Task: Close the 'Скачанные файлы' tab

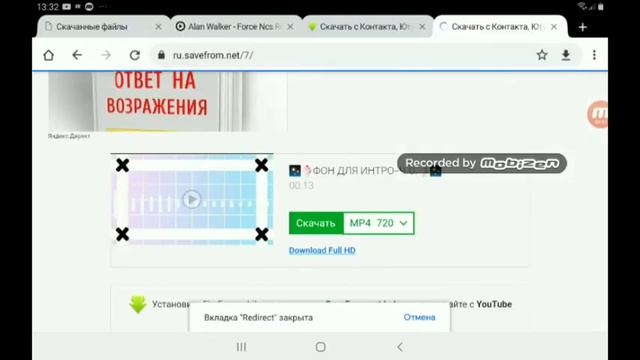Action: click(x=158, y=27)
